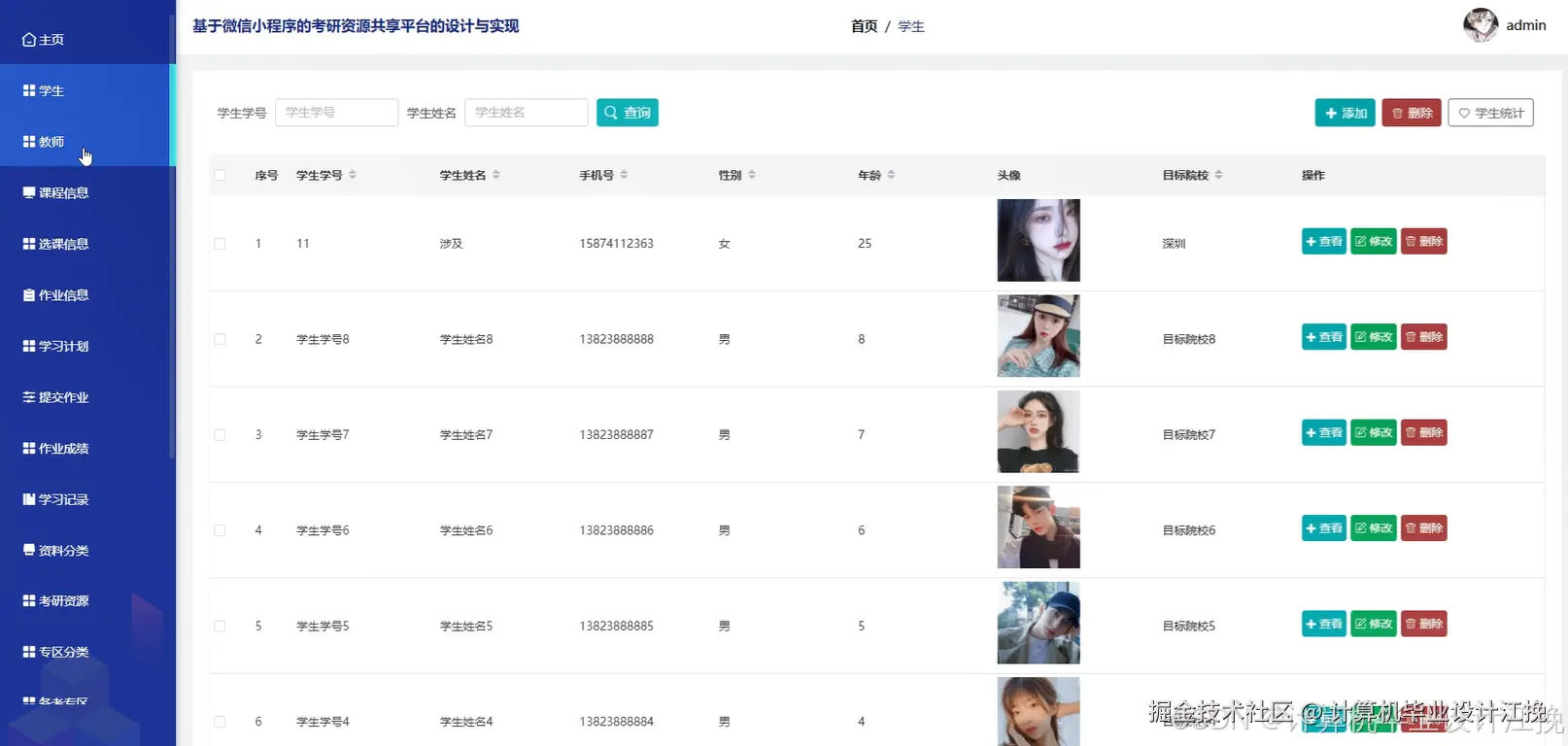Open 学生统计 statistics button

(x=1490, y=113)
